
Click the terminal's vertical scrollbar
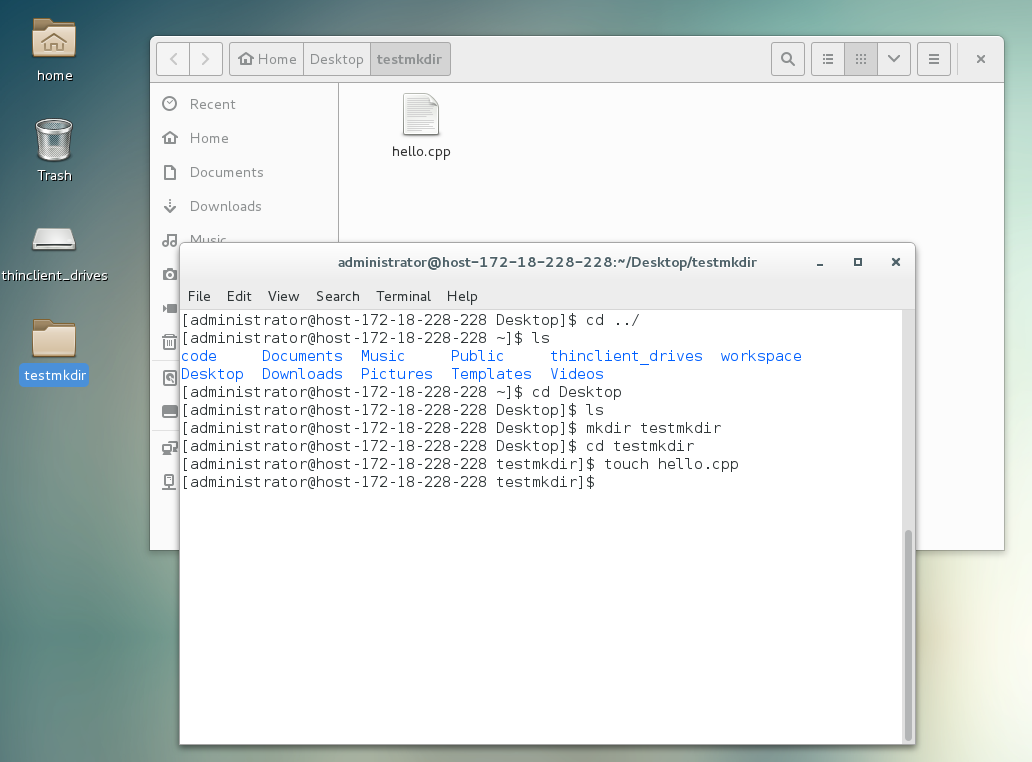point(908,634)
